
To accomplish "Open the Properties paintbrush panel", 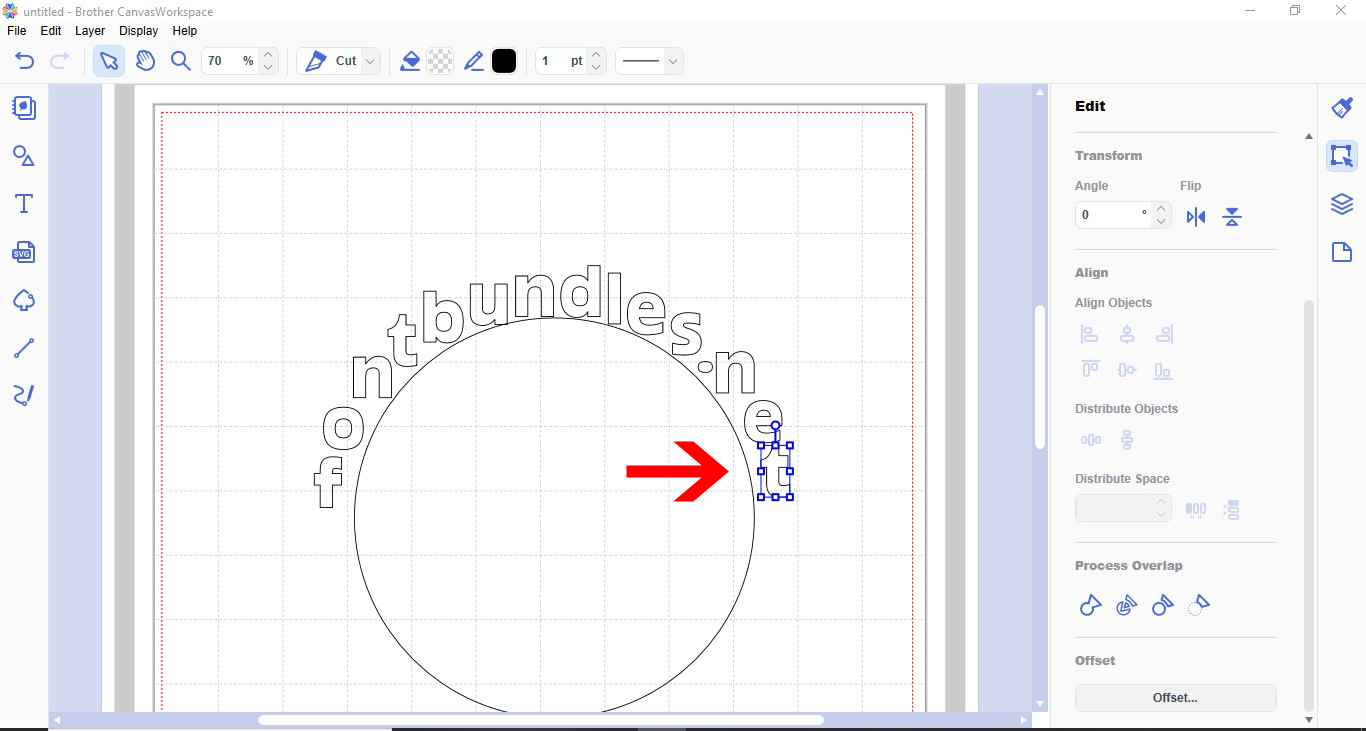I will (x=1342, y=107).
